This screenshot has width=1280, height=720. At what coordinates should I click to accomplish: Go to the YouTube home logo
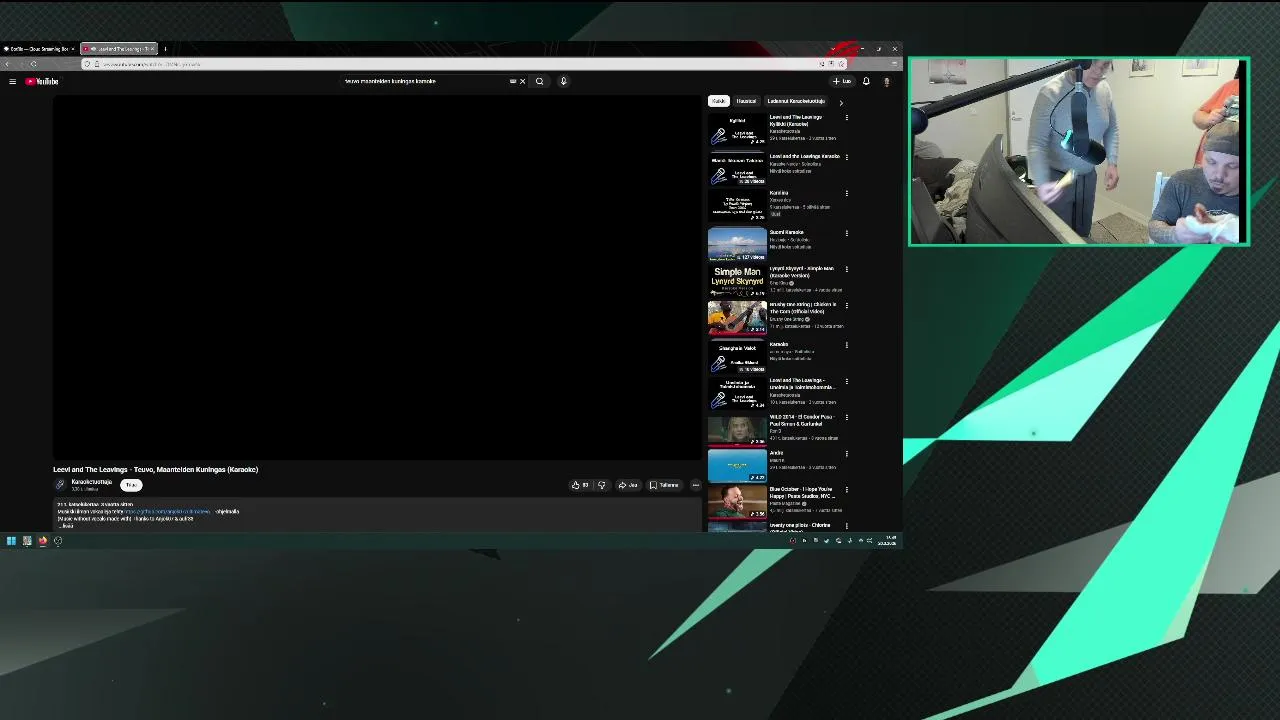pos(42,81)
